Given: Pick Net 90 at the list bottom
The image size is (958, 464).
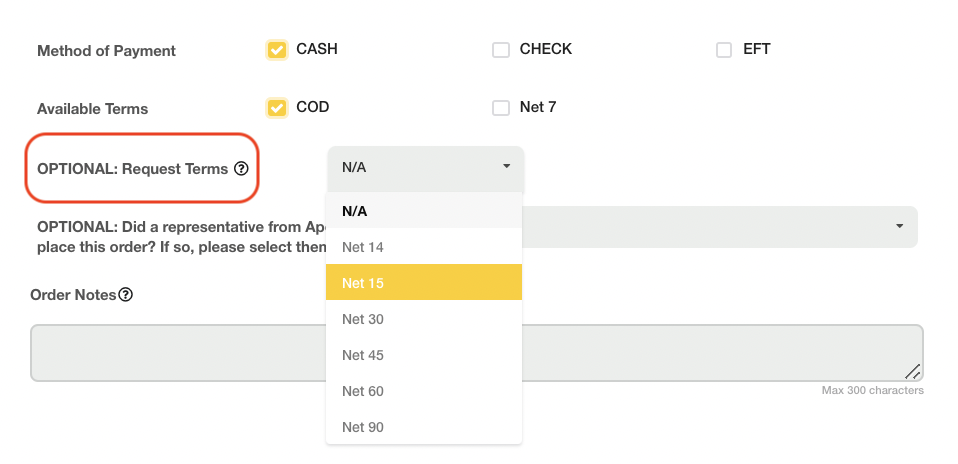Looking at the screenshot, I should point(363,427).
